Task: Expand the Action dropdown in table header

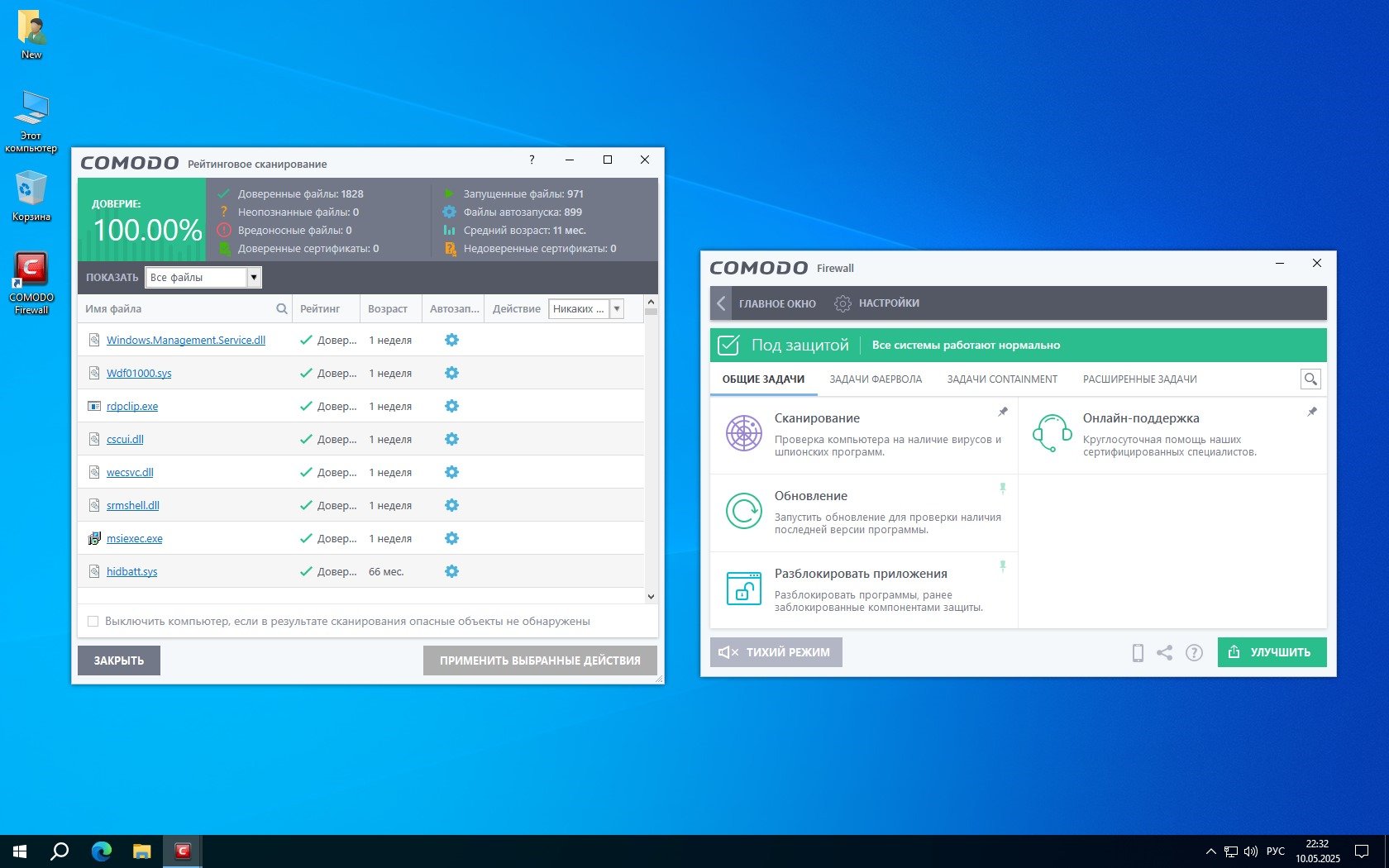Action: 616,309
